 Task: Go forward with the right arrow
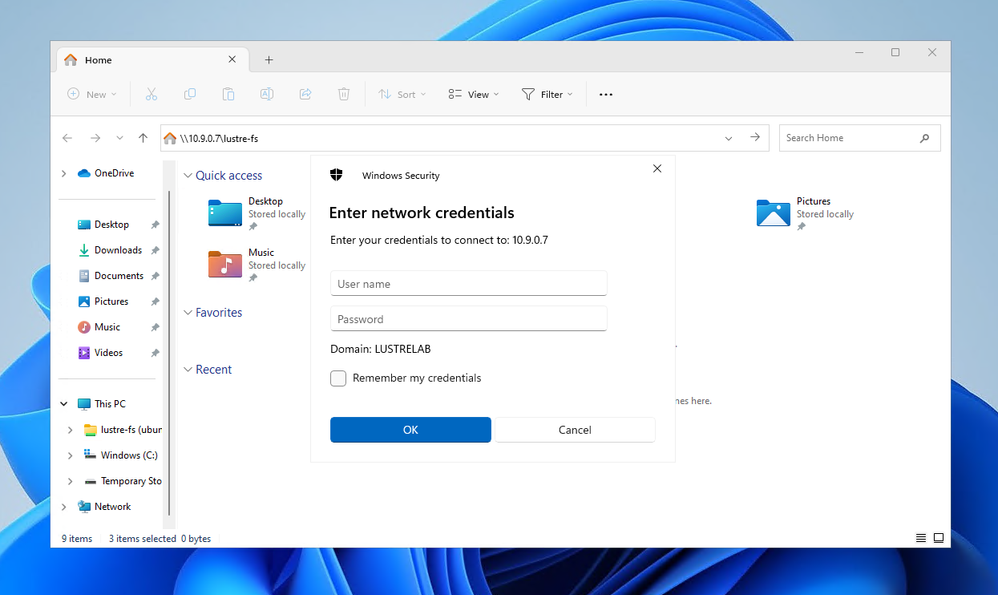[95, 137]
